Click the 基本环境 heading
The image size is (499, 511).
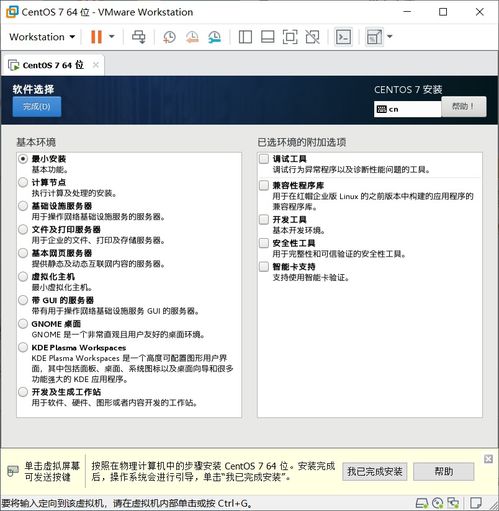(x=36, y=142)
